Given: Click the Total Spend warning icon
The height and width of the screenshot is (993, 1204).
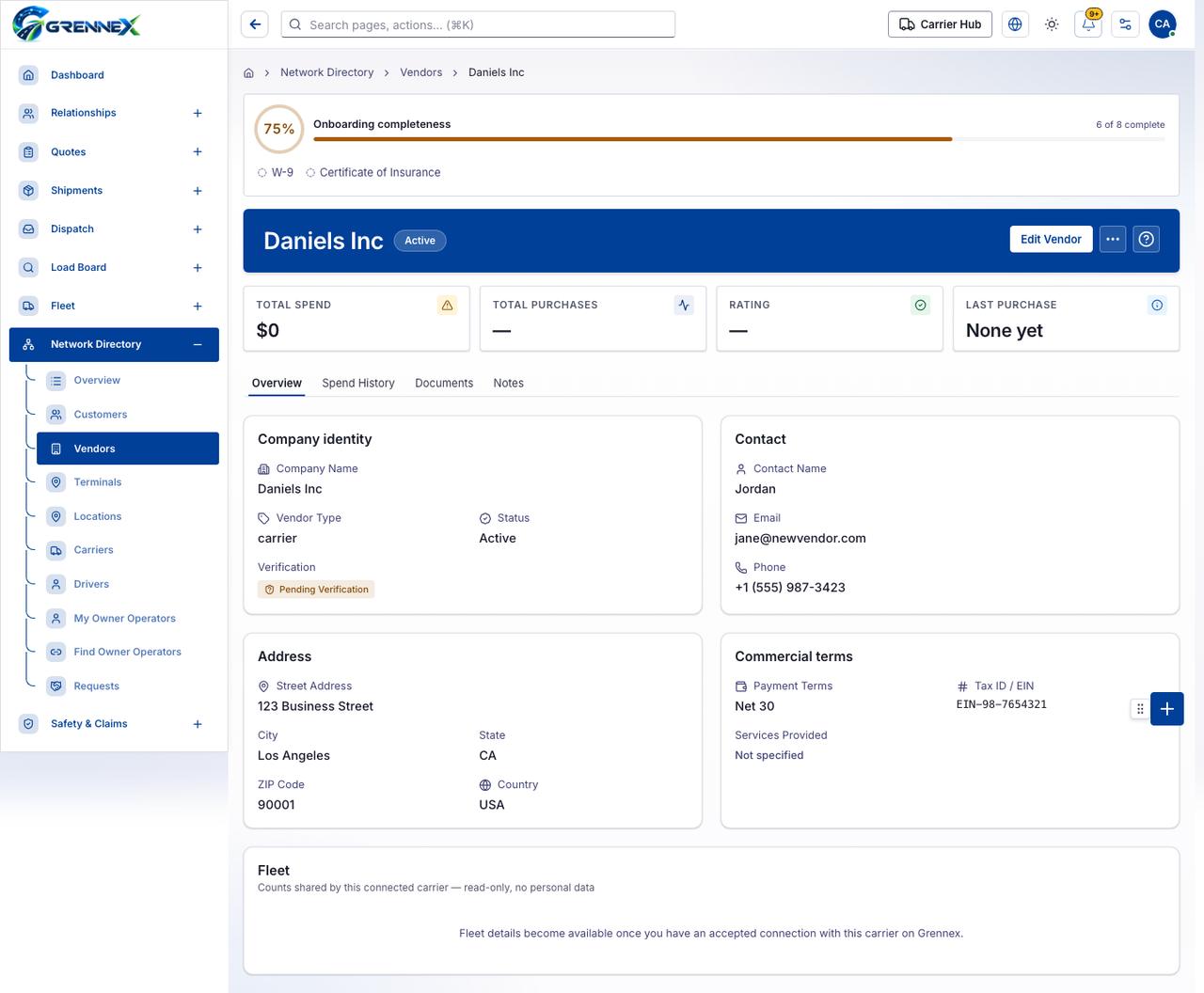Looking at the screenshot, I should pos(448,305).
